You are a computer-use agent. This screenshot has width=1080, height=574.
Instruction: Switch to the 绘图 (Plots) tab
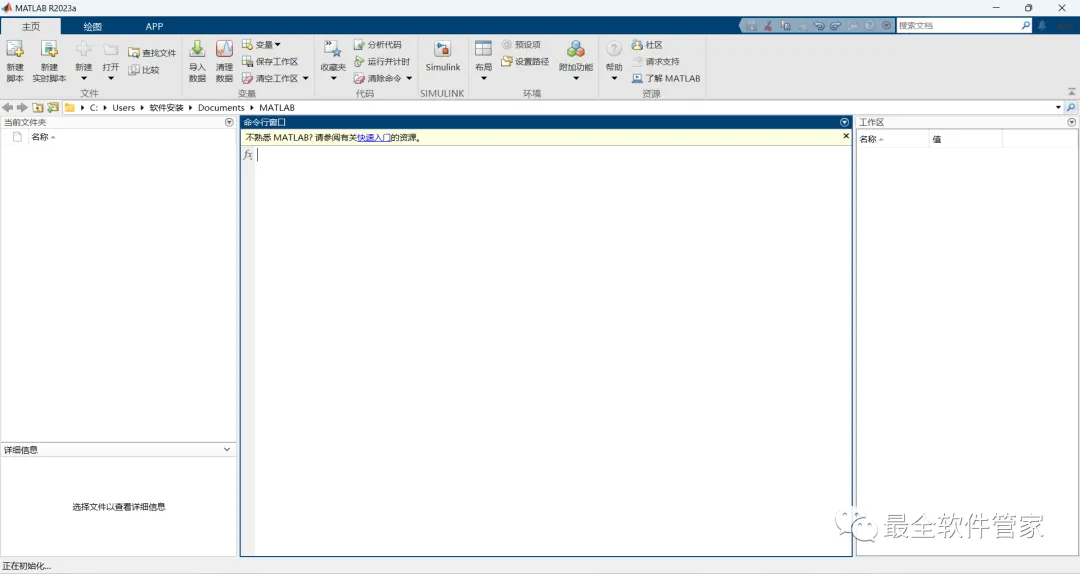click(x=93, y=26)
